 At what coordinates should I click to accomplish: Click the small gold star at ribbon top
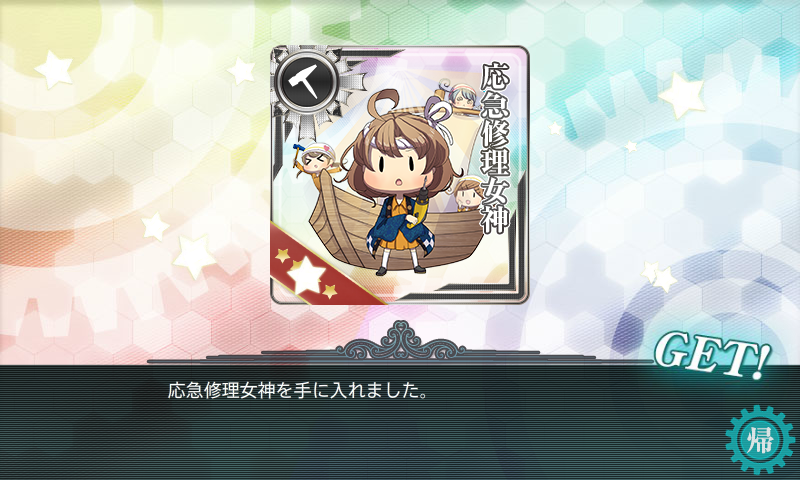coord(282,254)
